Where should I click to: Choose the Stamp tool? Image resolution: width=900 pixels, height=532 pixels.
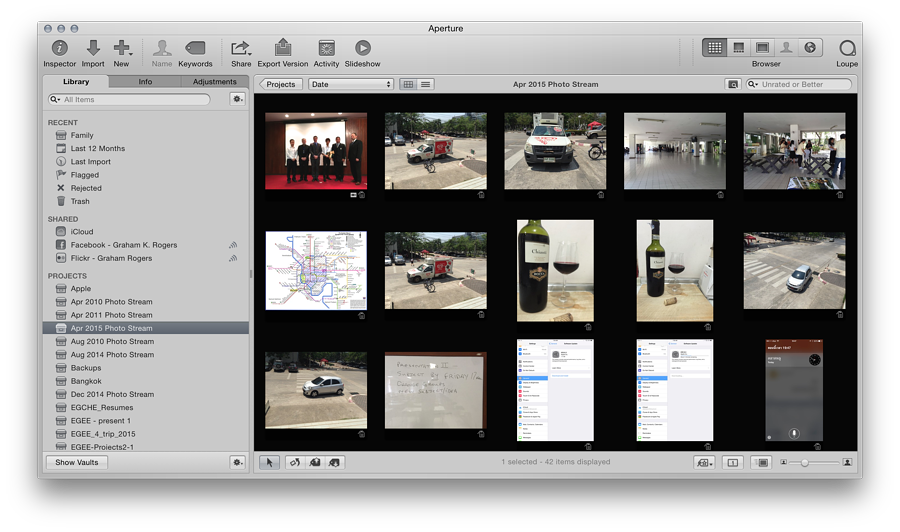tap(334, 462)
